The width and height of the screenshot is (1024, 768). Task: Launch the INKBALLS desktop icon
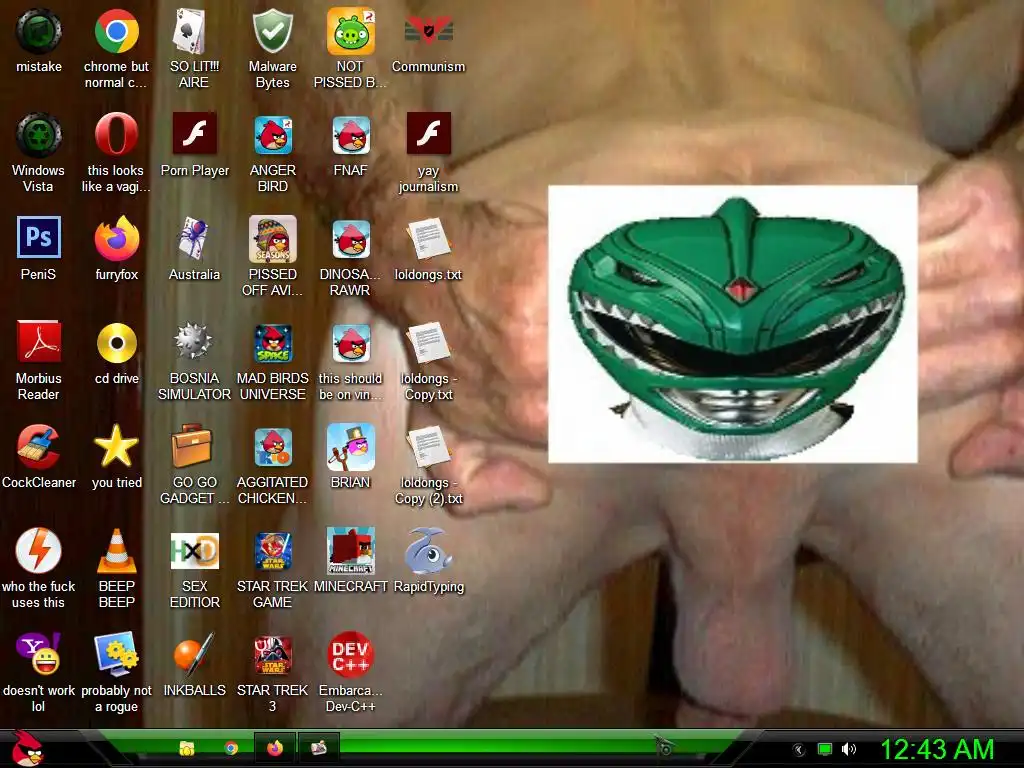[194, 654]
